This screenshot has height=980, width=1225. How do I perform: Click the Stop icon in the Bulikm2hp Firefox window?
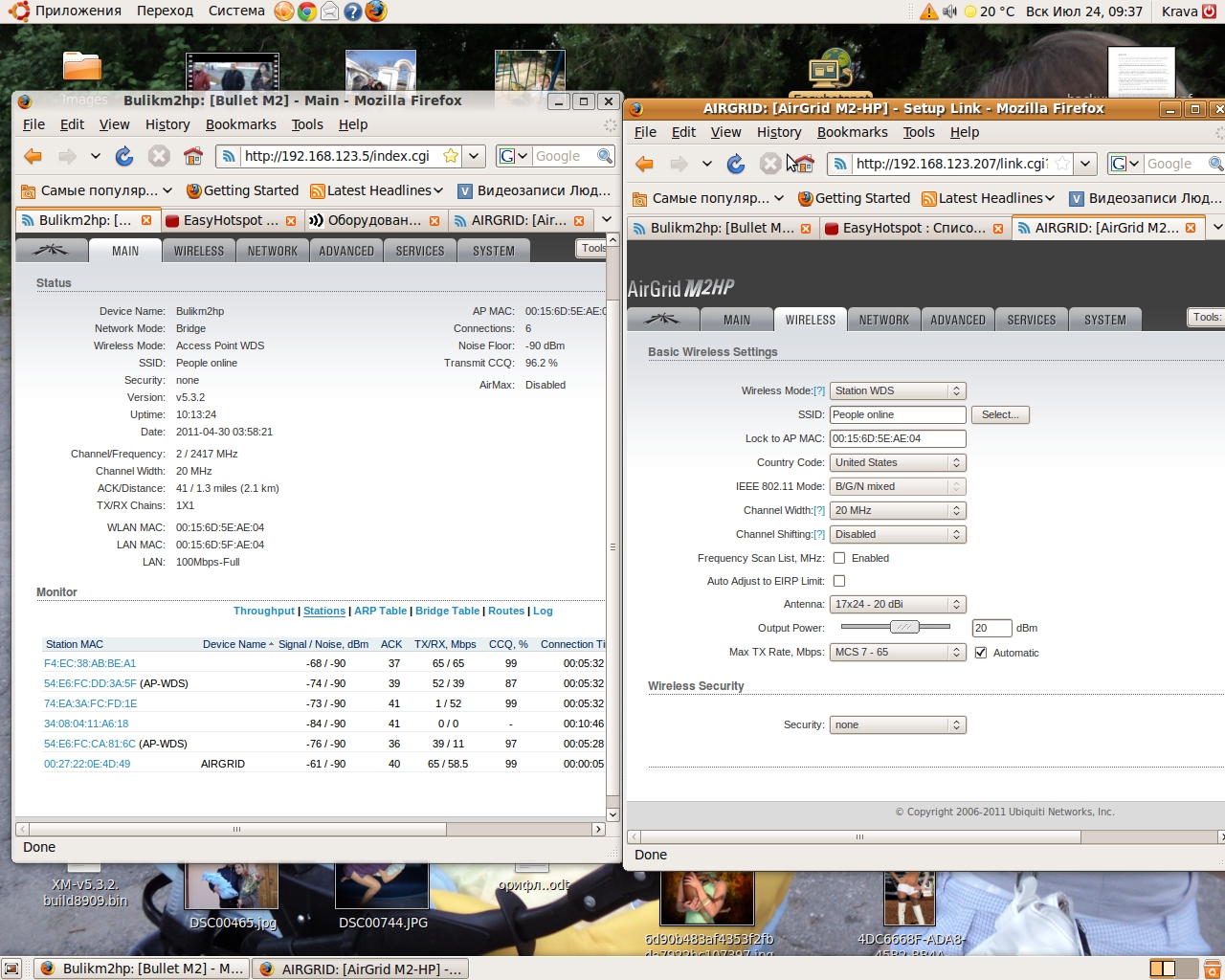click(159, 156)
